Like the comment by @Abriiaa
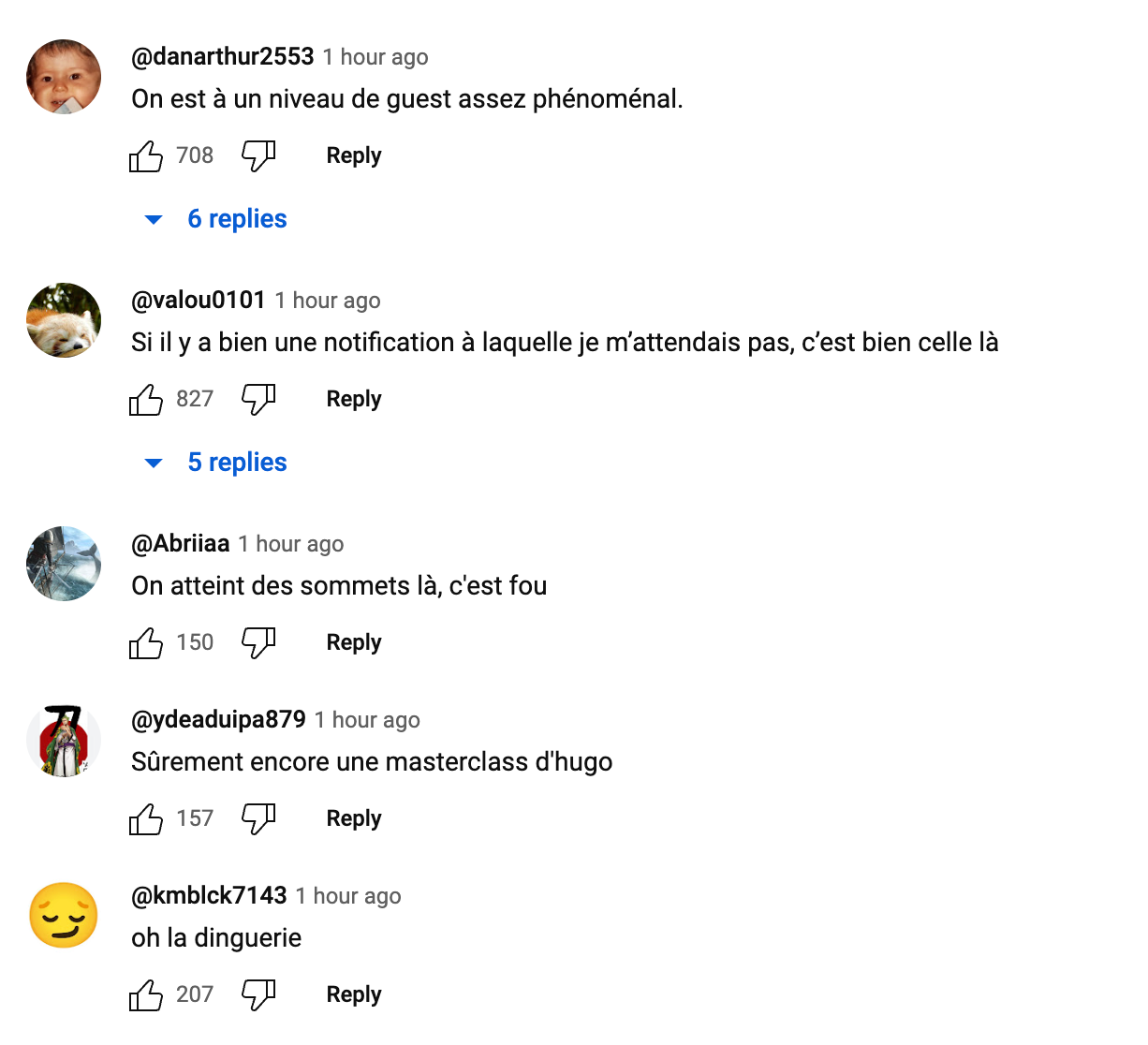Image resolution: width=1148 pixels, height=1045 pixels. (x=146, y=642)
